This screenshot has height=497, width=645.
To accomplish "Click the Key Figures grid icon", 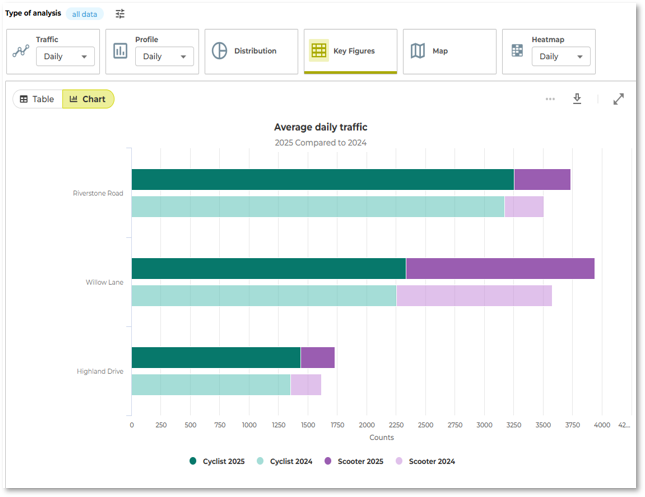I will [318, 51].
